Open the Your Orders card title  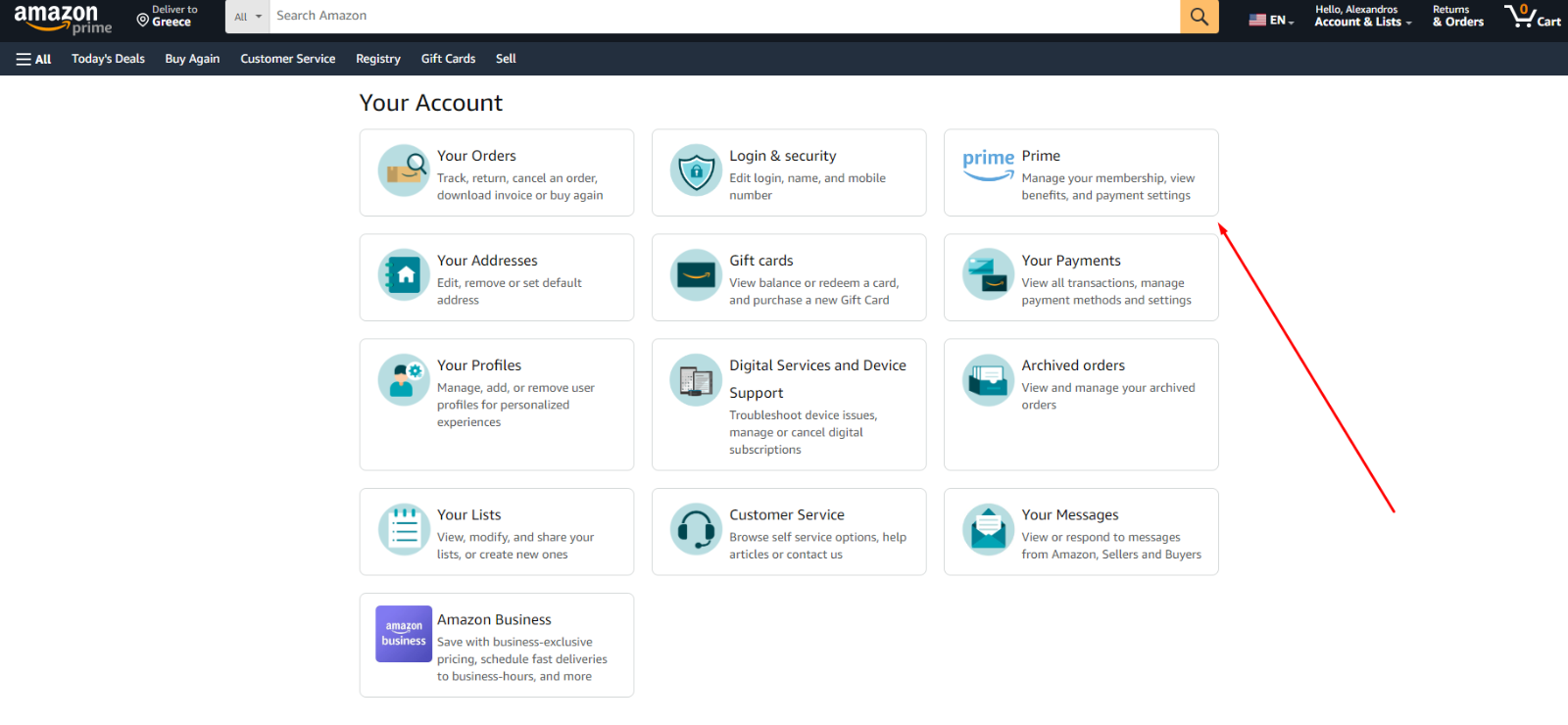pyautogui.click(x=476, y=156)
